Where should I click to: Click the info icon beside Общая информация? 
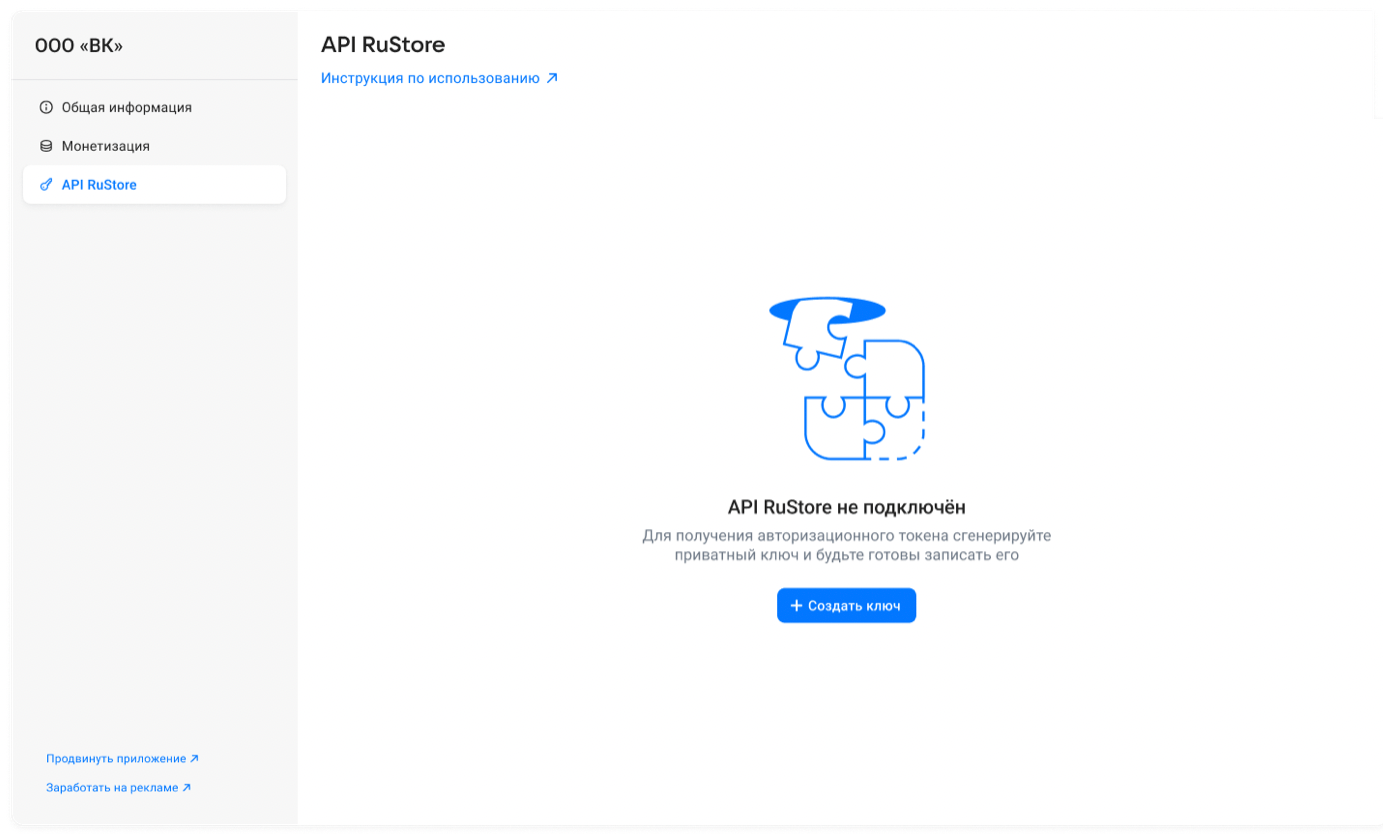tap(46, 107)
